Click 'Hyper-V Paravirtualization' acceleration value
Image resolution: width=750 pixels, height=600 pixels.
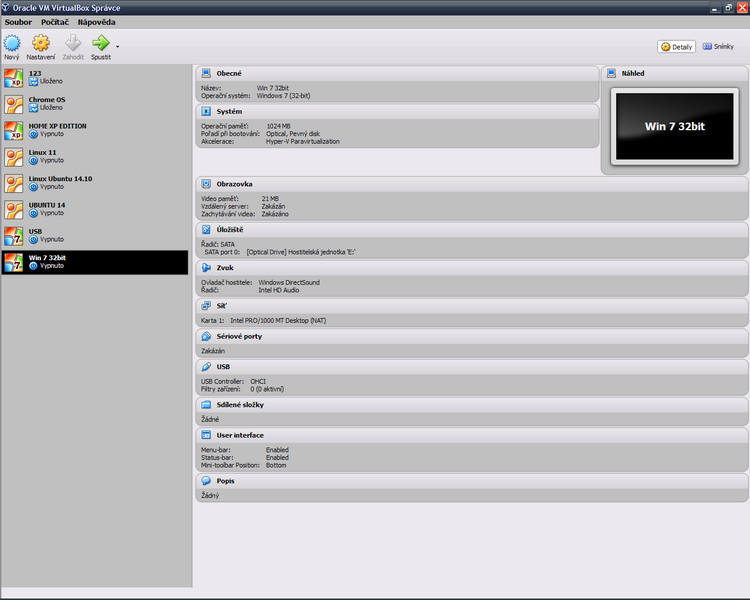303,142
